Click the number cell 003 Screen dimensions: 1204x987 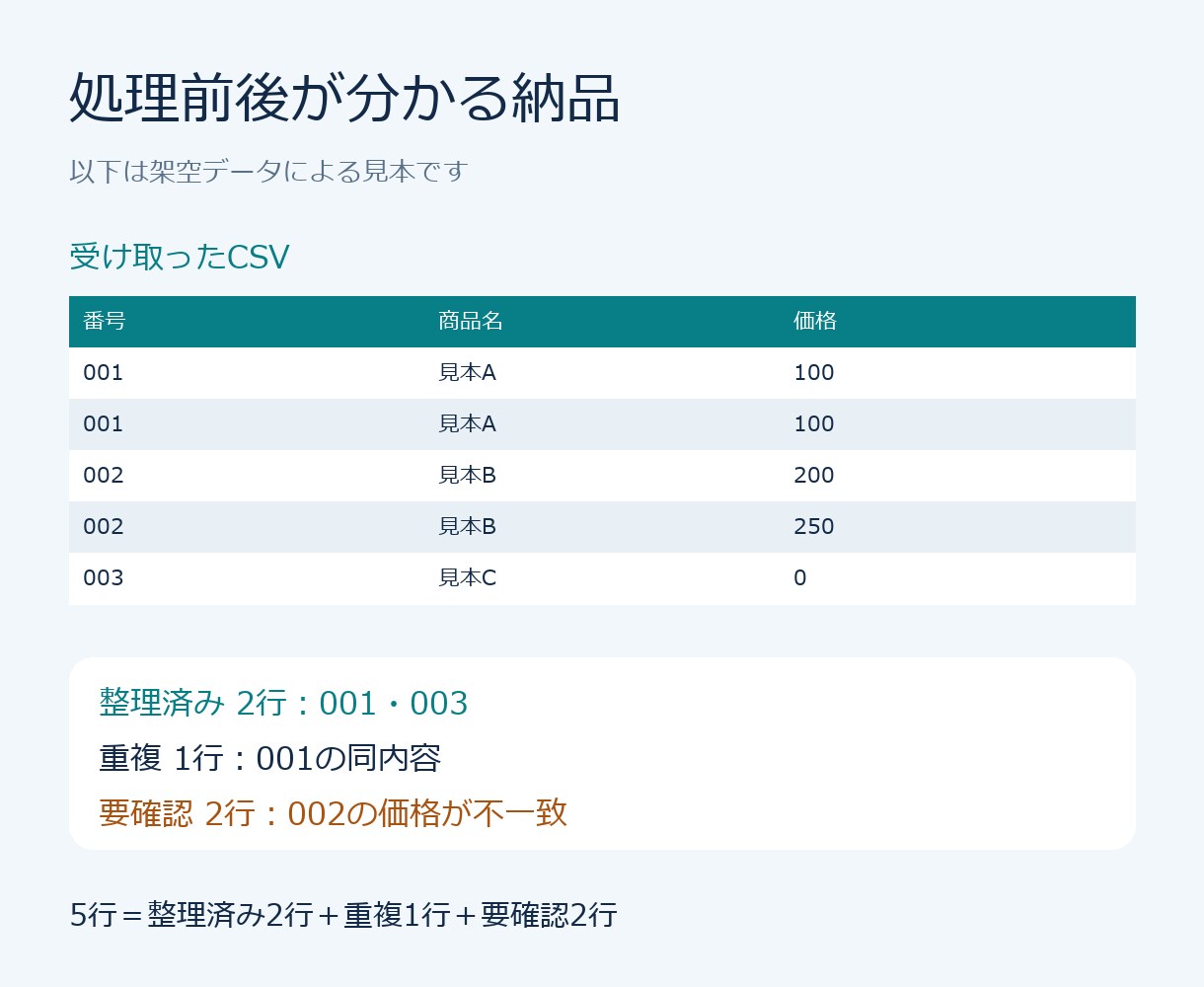tap(104, 578)
